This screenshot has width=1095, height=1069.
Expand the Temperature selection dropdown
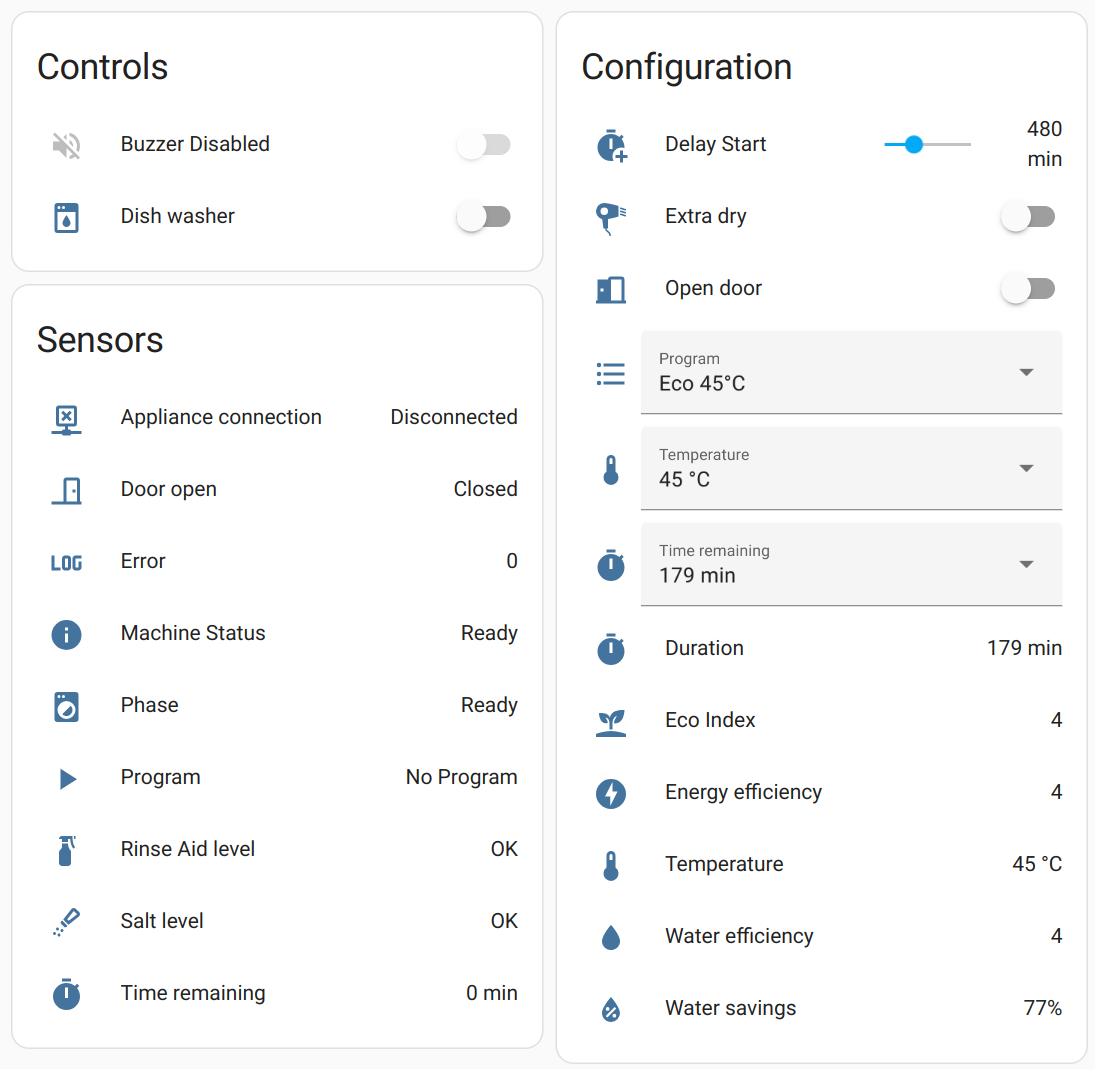click(x=851, y=468)
